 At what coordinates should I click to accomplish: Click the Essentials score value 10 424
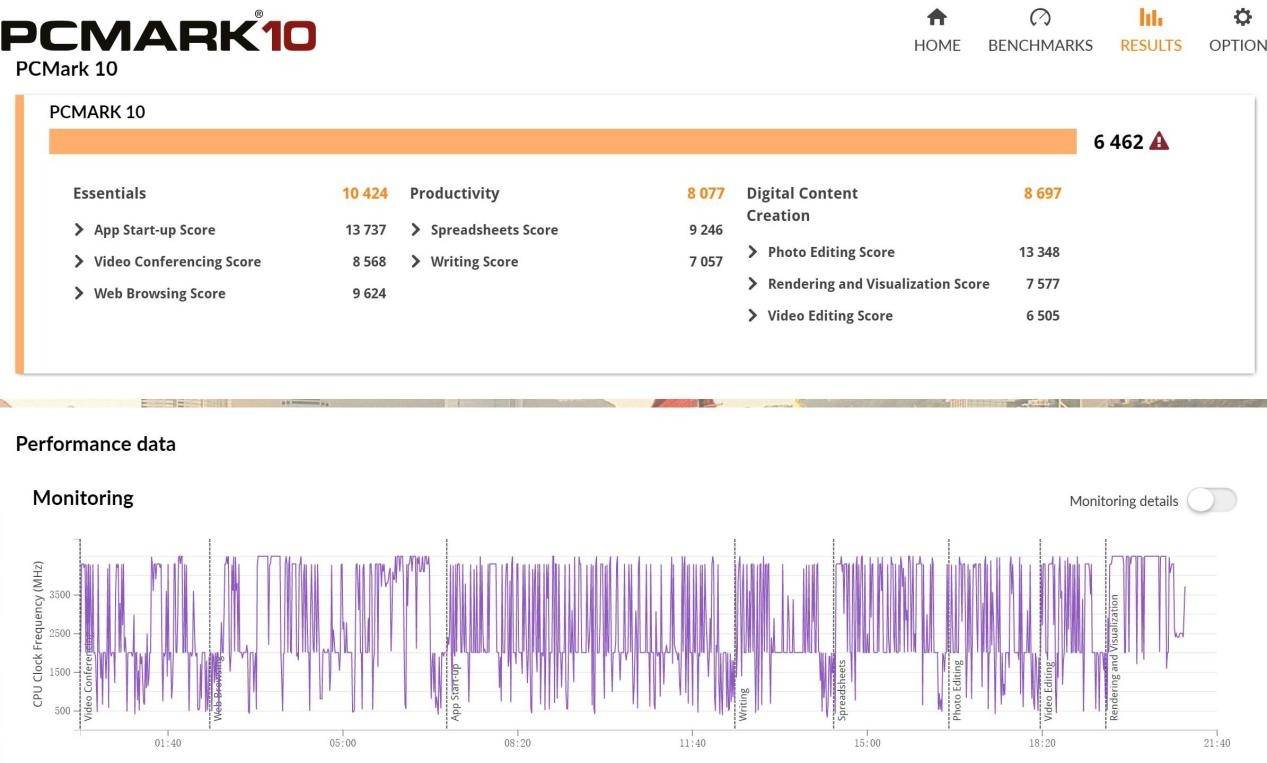click(x=364, y=193)
